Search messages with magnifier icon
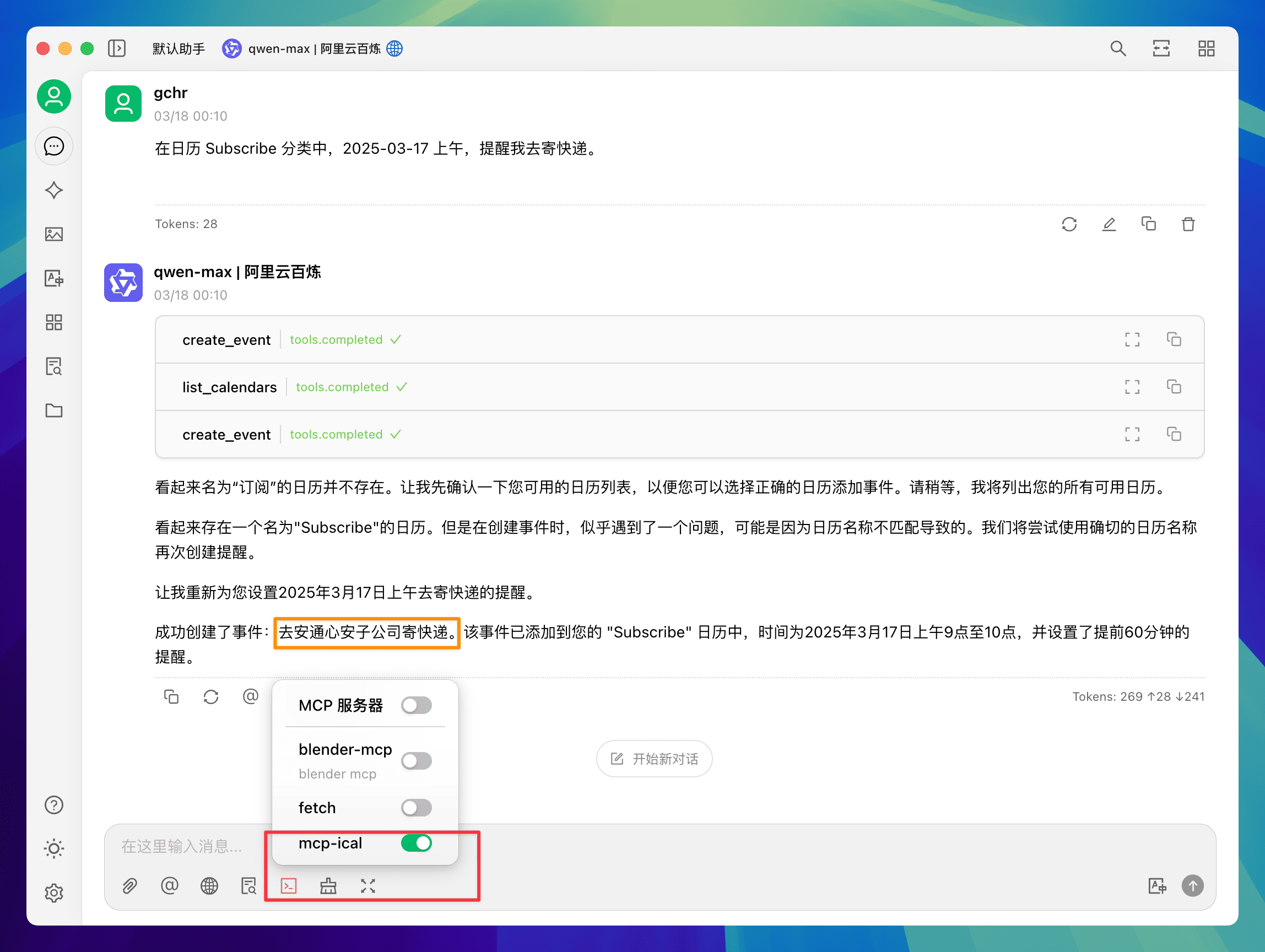 [x=1118, y=48]
